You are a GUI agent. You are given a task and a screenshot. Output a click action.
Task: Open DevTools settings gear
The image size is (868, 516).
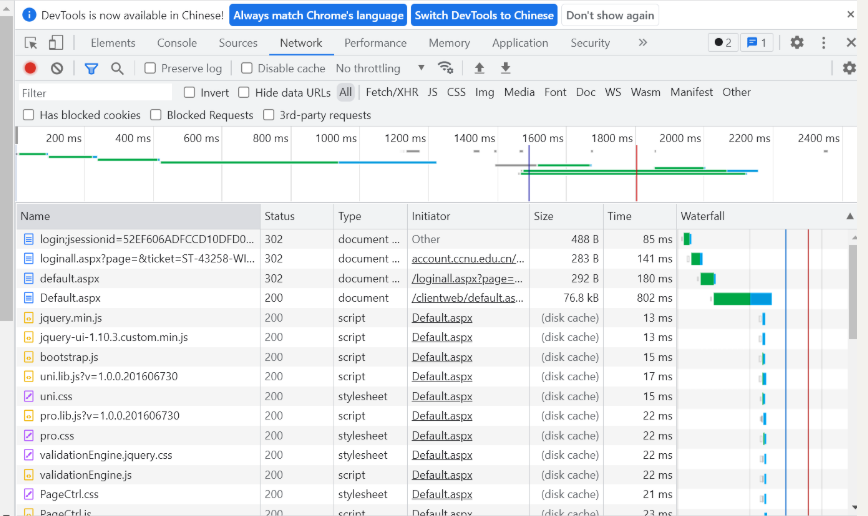point(797,43)
